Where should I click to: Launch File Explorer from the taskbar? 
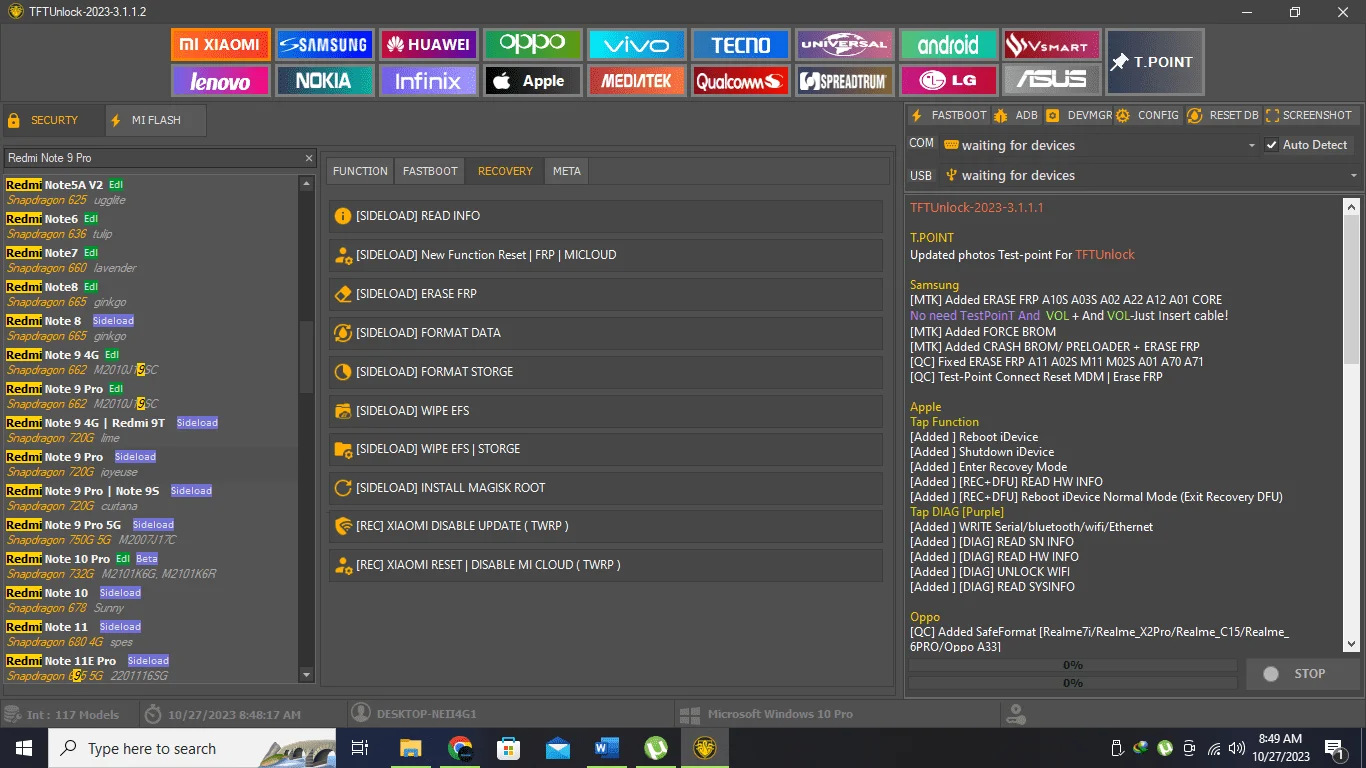(411, 748)
